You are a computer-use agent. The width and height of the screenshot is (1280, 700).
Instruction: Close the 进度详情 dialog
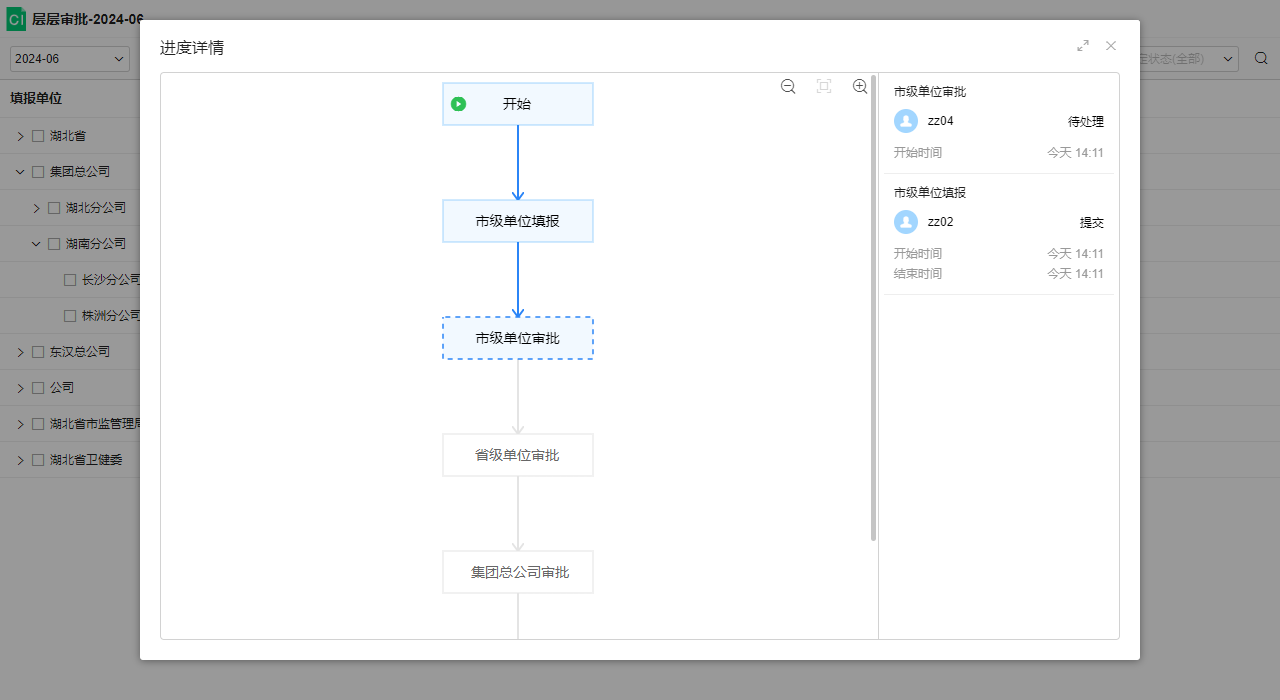point(1111,46)
